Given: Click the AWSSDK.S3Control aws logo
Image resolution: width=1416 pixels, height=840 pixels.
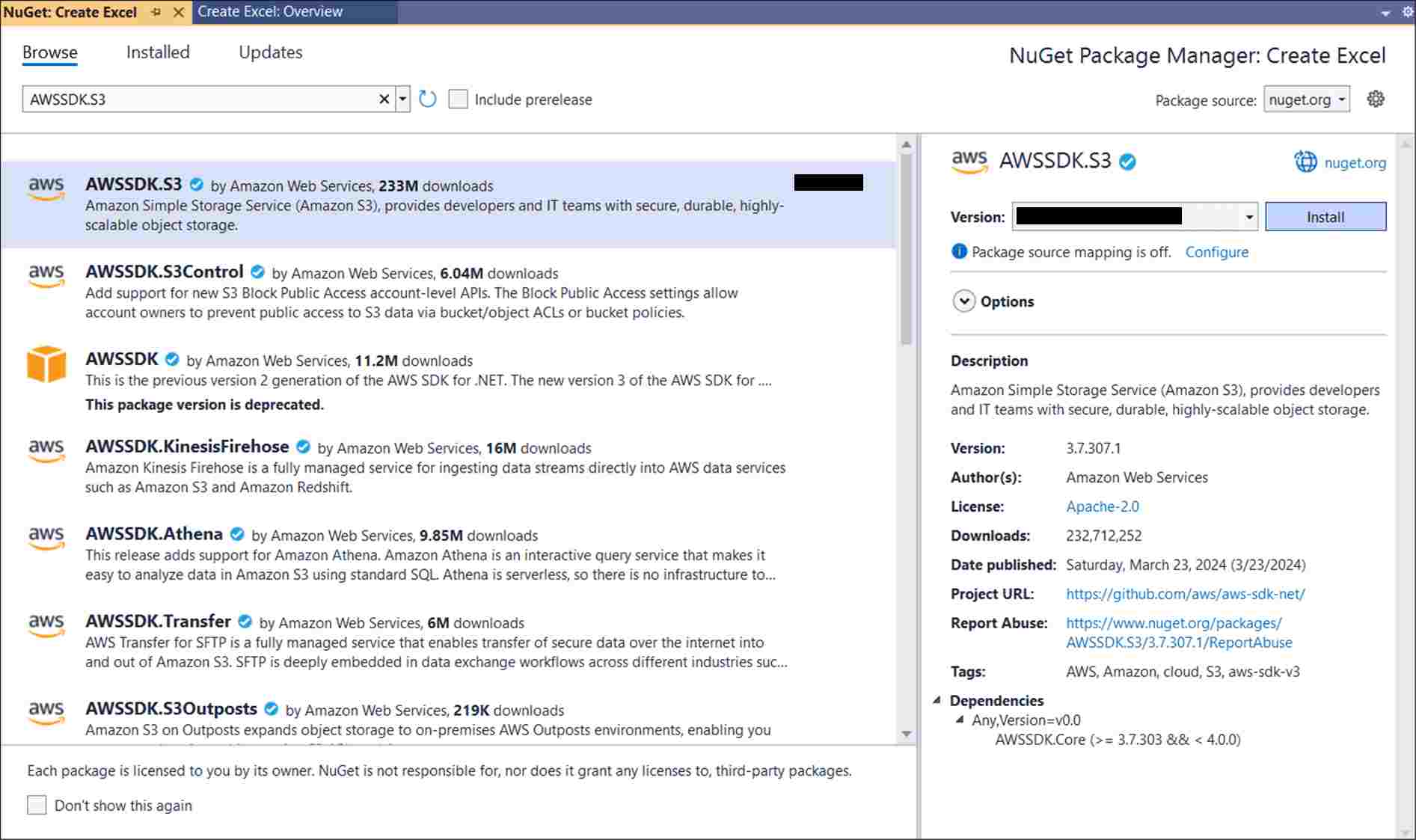Looking at the screenshot, I should 46,275.
